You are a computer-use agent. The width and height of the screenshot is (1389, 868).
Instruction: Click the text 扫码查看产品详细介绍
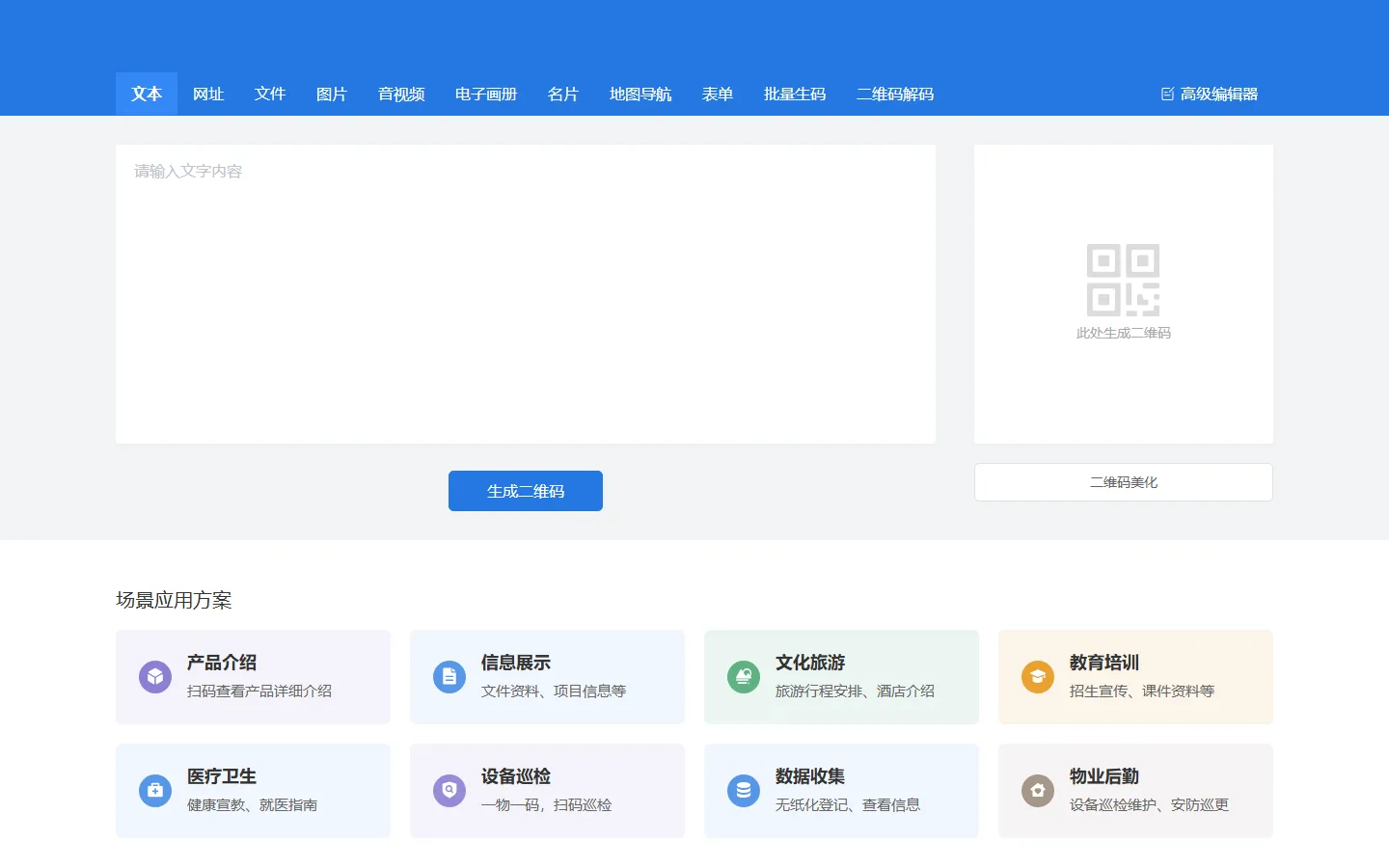pos(259,692)
